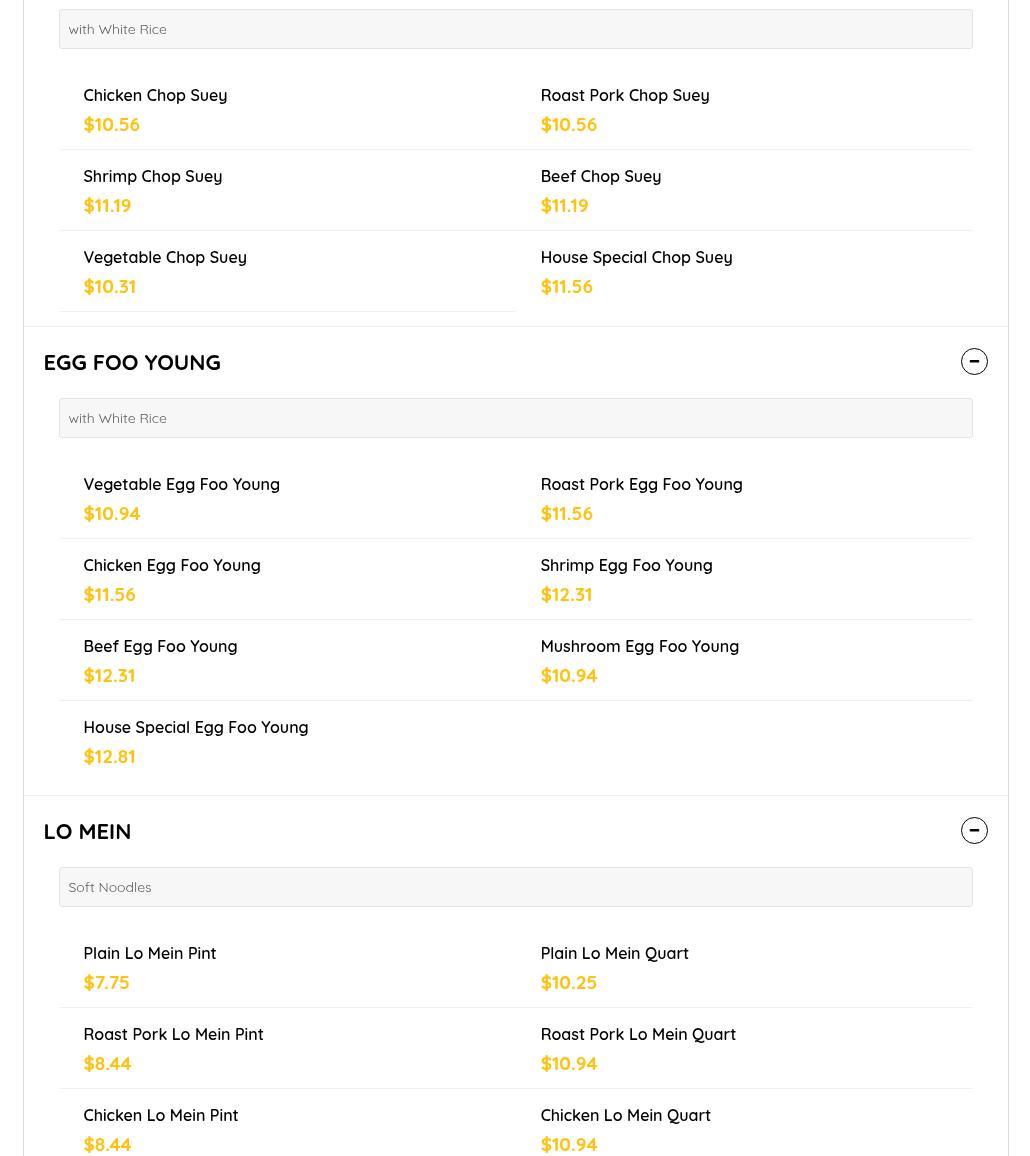
Task: Select Plain Lo Mein Quart
Action: point(614,954)
